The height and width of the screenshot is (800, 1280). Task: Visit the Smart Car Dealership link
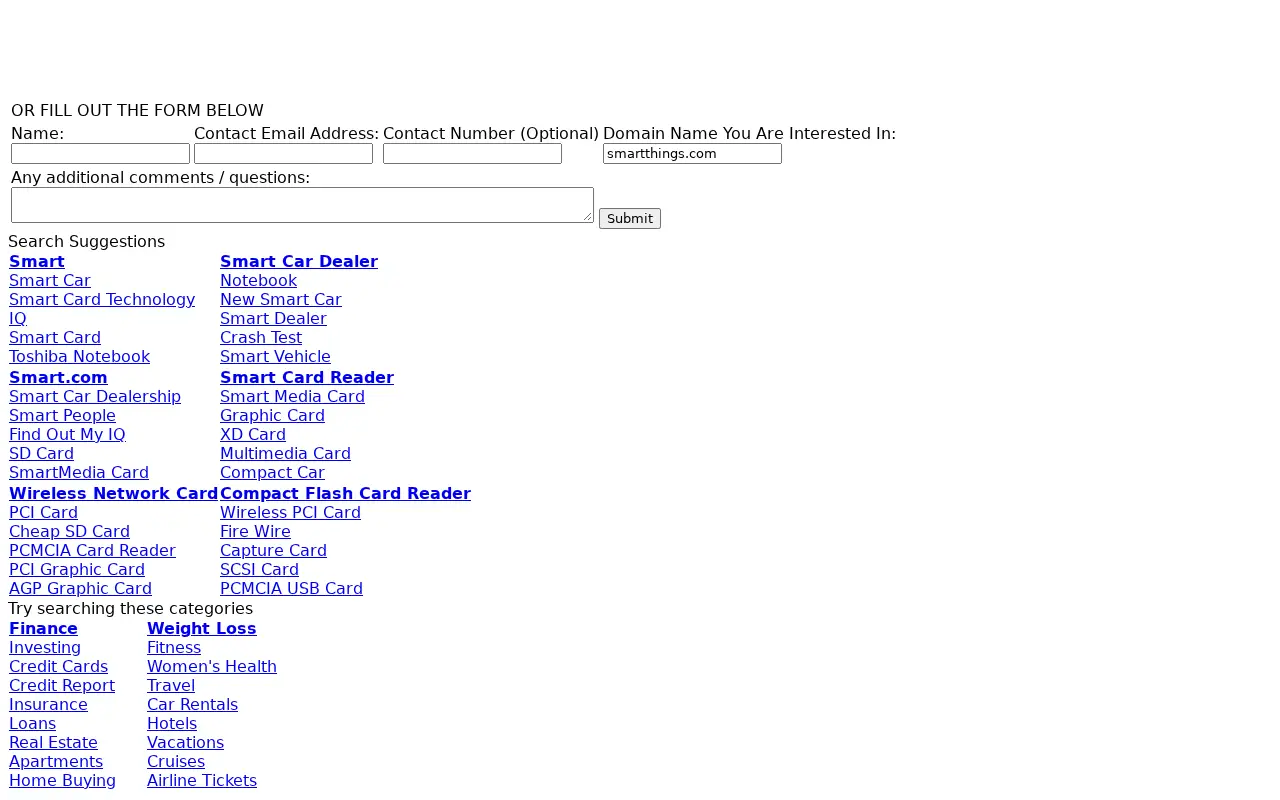95,397
